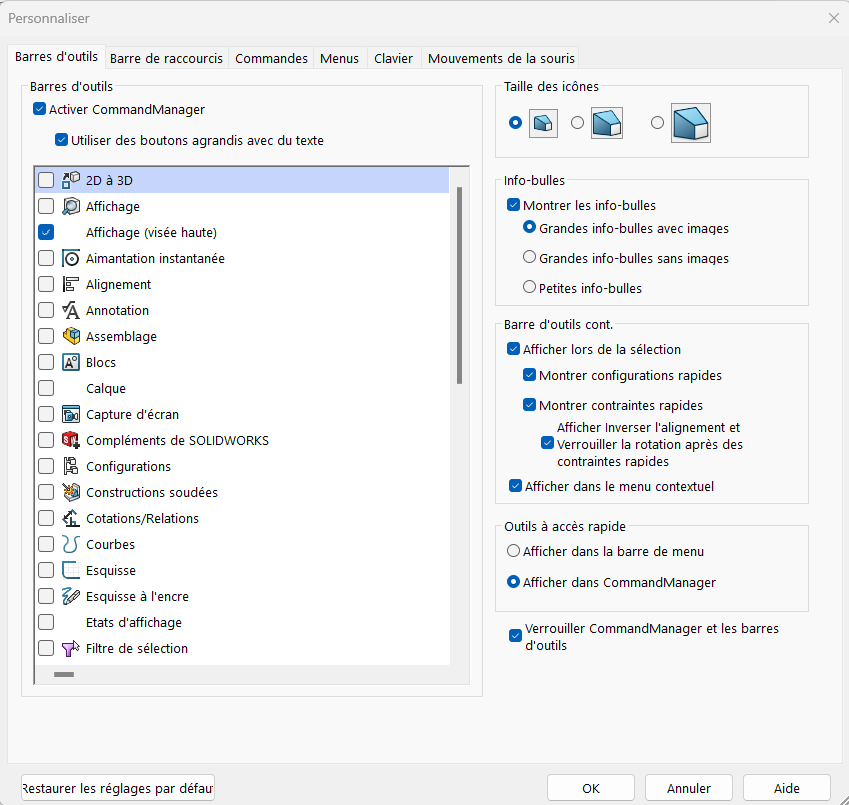Click the Compléments de SOLIDWORKS icon
Image resolution: width=849 pixels, height=805 pixels.
click(x=71, y=440)
